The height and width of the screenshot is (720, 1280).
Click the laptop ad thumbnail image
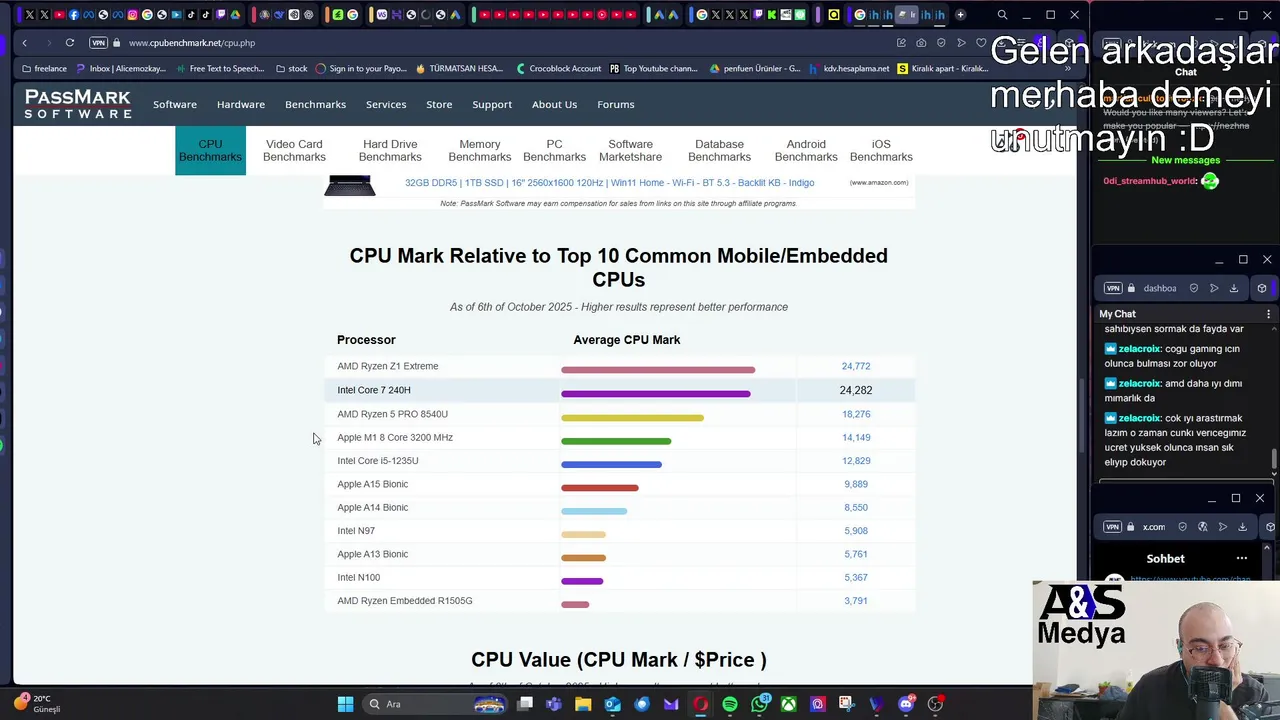(x=350, y=185)
